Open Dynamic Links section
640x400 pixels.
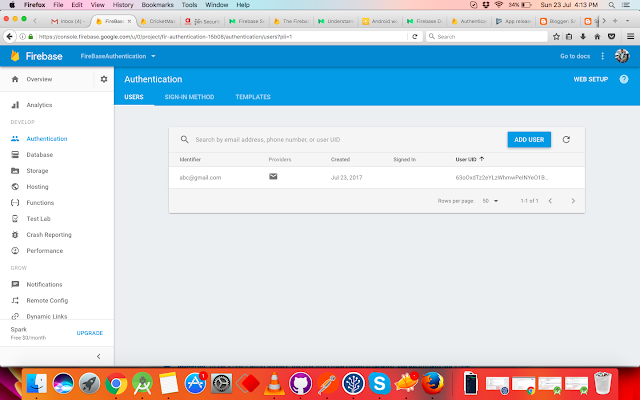47,316
